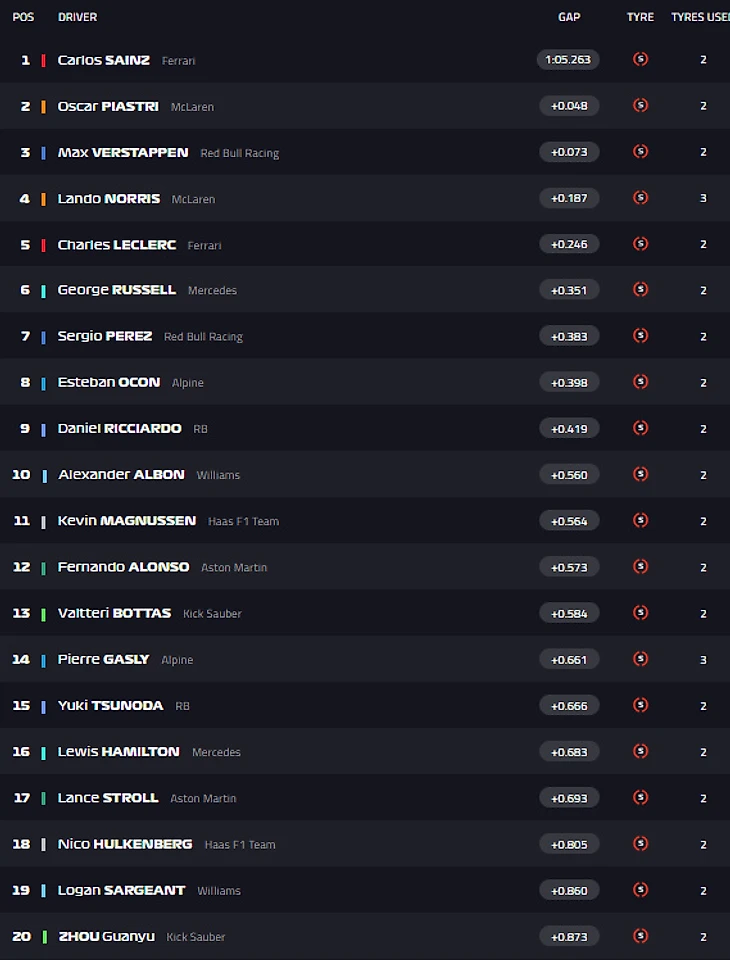The width and height of the screenshot is (730, 960).
Task: Select the tyre icon in Daniel Ricciardo's row
Action: tap(640, 428)
